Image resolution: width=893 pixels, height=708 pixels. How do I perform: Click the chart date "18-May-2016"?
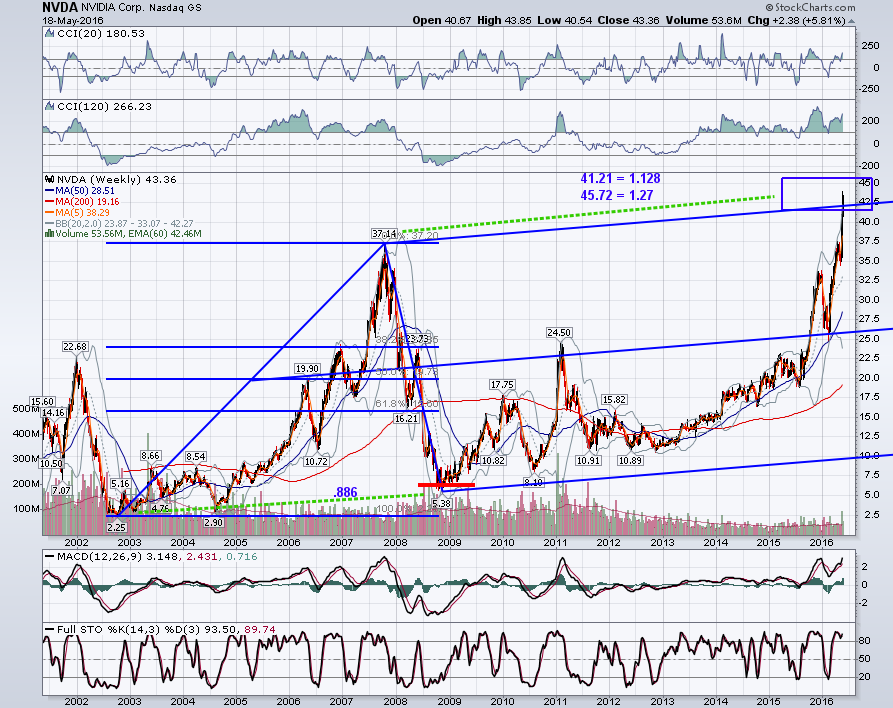coord(72,21)
